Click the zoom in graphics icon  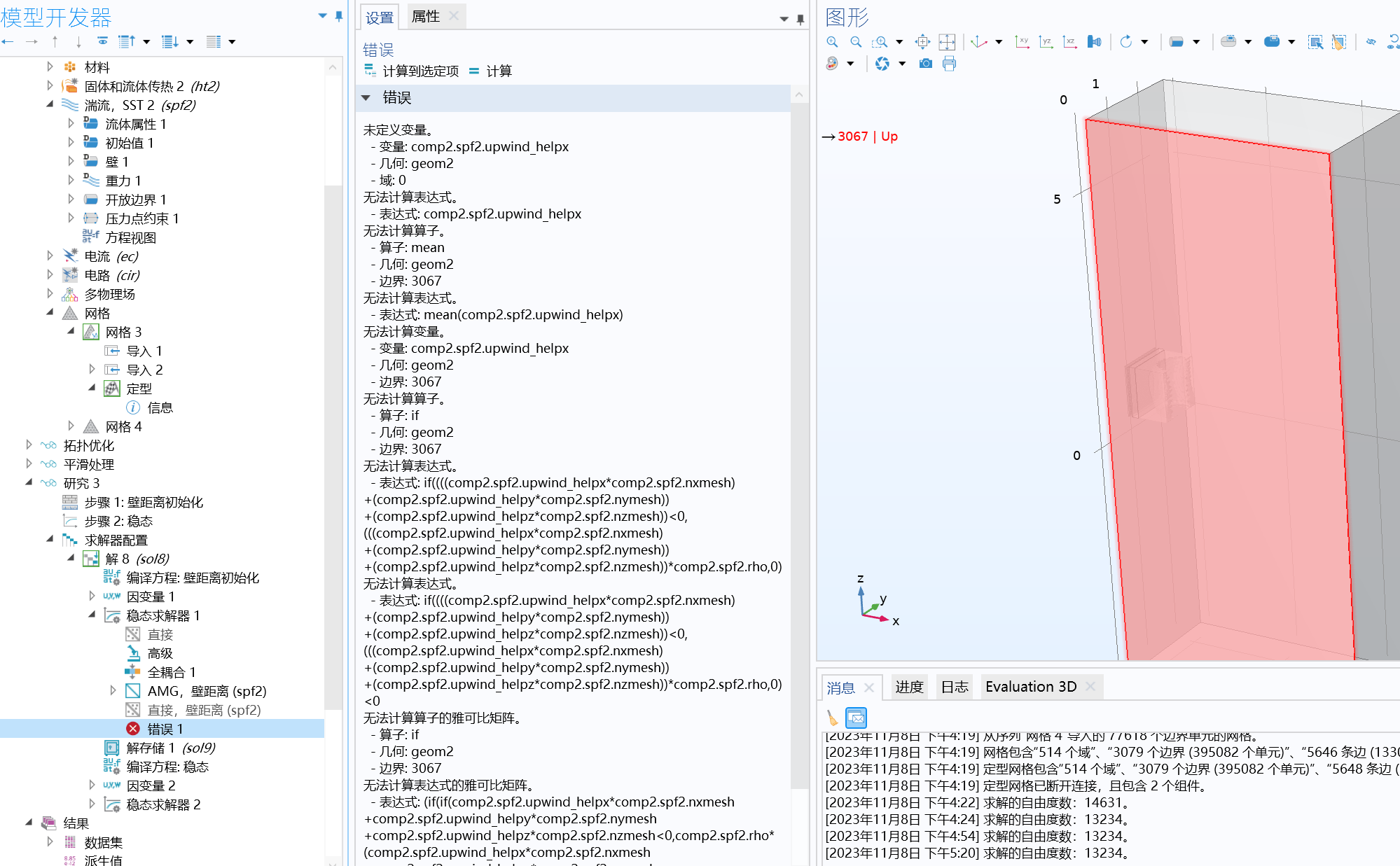[832, 42]
